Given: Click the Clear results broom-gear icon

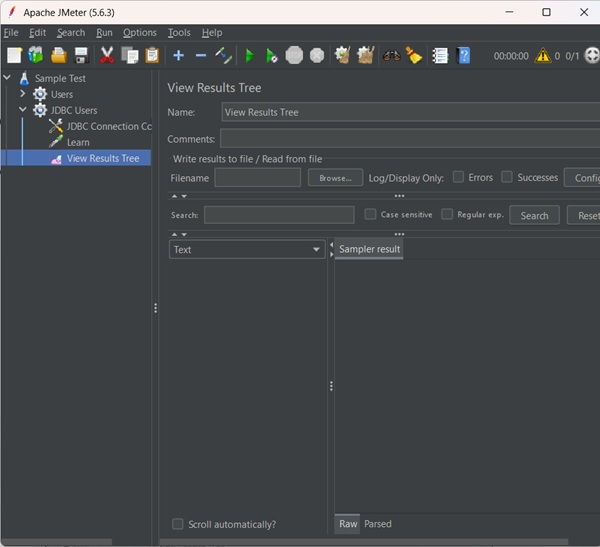Looking at the screenshot, I should point(342,56).
